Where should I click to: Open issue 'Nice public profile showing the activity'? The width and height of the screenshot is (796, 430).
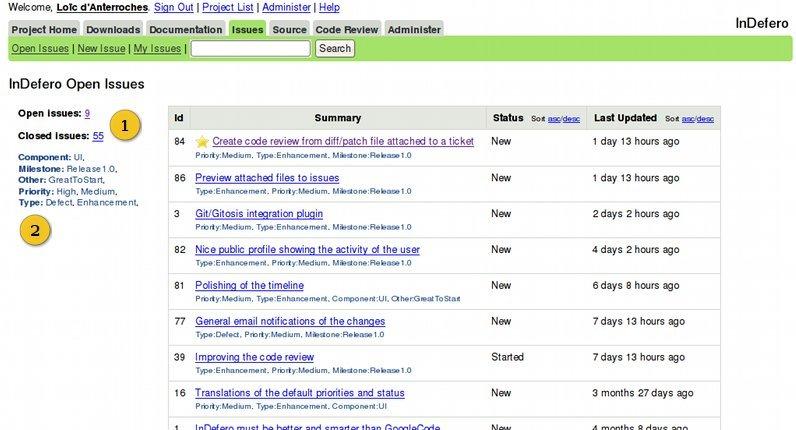[307, 249]
